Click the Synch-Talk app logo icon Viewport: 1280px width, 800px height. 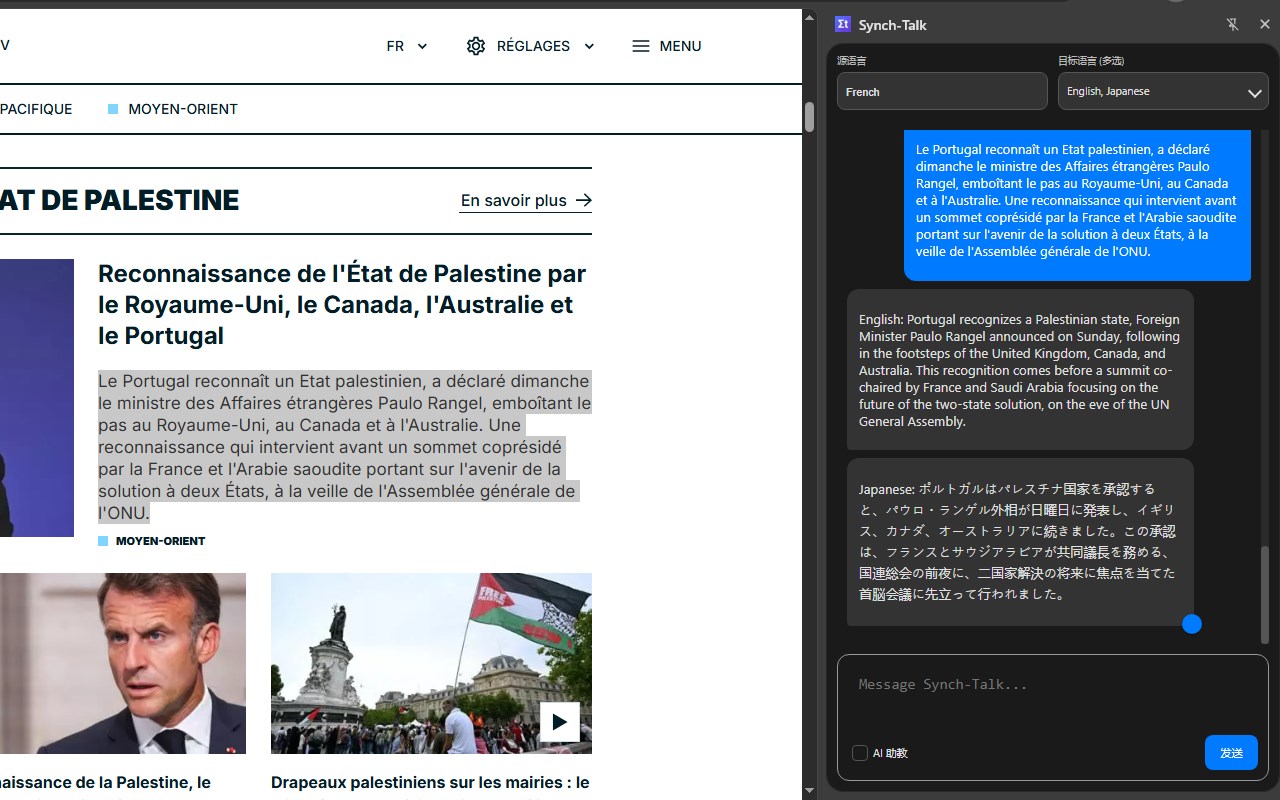pyautogui.click(x=842, y=25)
